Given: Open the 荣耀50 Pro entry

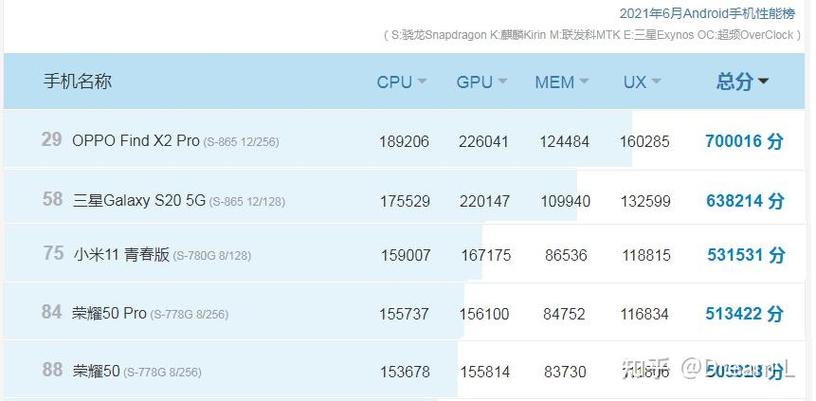Looking at the screenshot, I should coord(109,313).
